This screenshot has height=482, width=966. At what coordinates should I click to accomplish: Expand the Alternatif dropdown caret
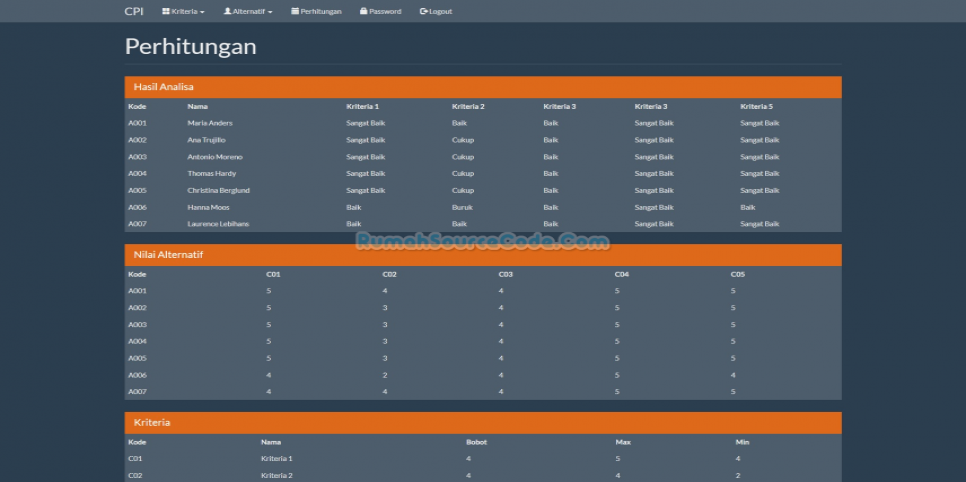(x=270, y=12)
